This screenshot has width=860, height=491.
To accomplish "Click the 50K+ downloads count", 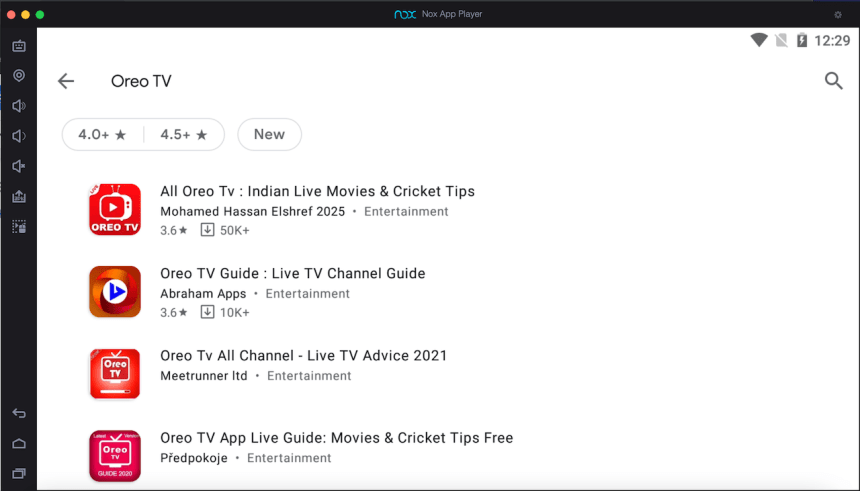I will click(235, 230).
